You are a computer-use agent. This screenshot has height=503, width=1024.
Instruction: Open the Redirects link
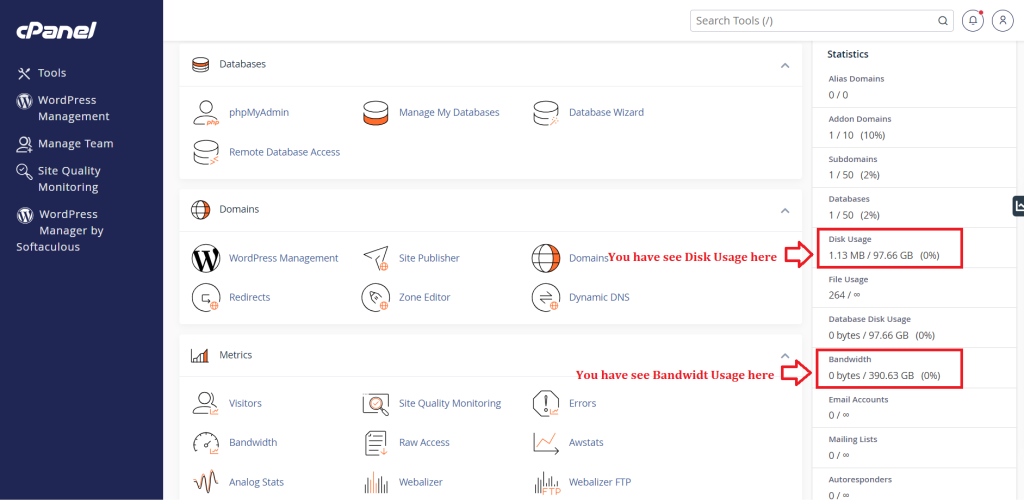pyautogui.click(x=249, y=297)
